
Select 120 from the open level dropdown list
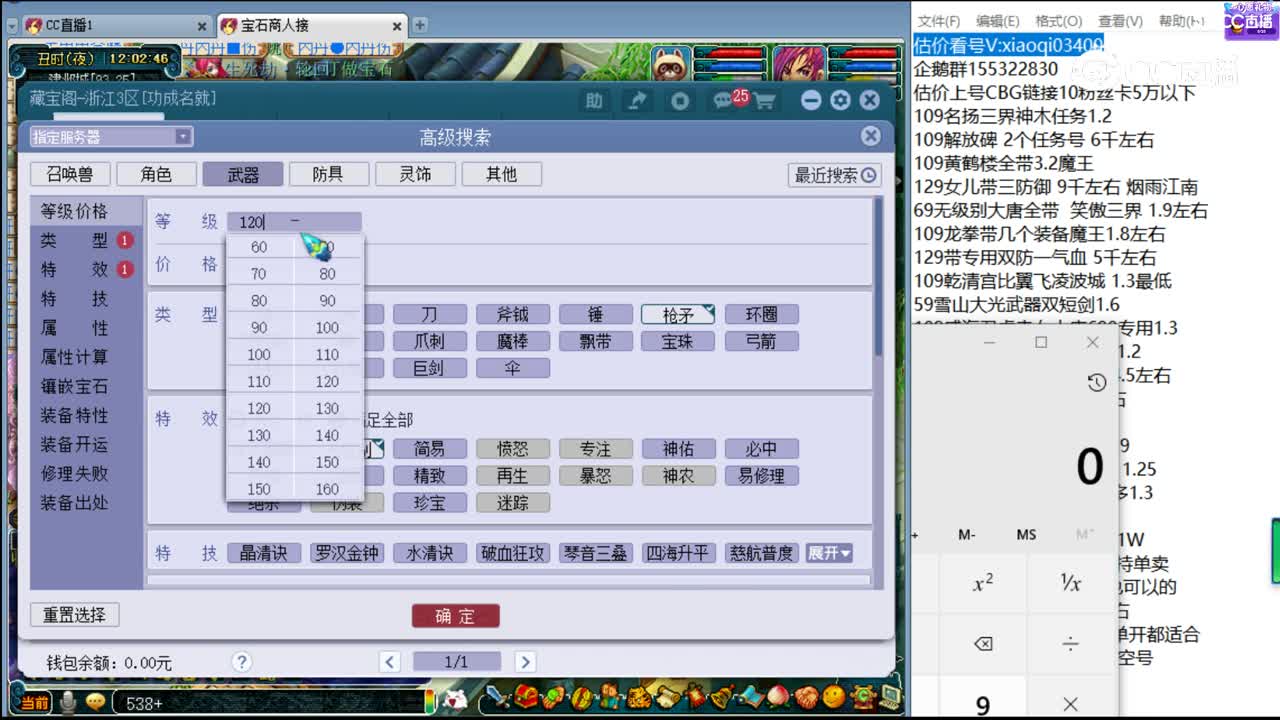[258, 408]
